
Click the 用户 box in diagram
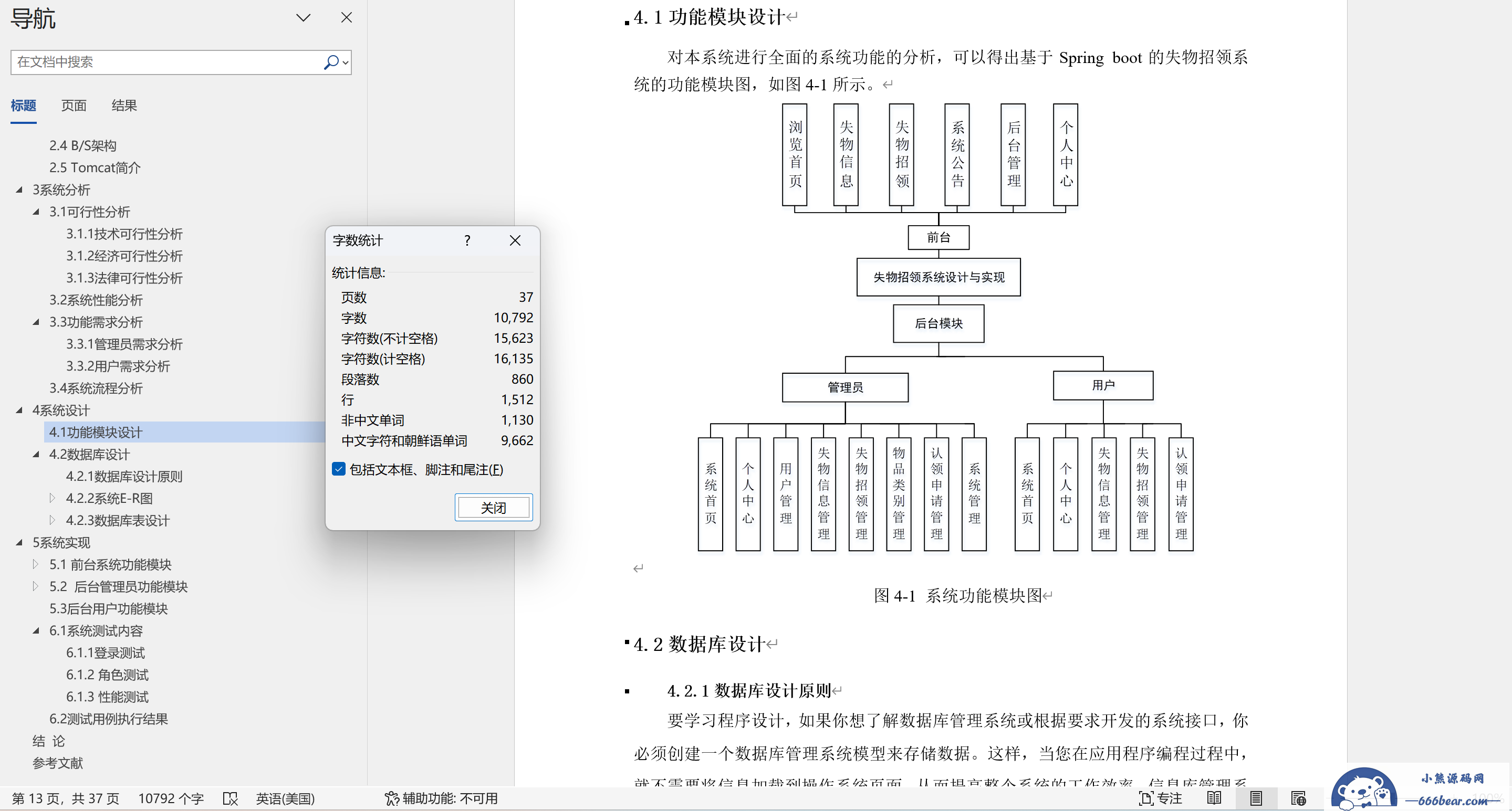tap(1103, 385)
